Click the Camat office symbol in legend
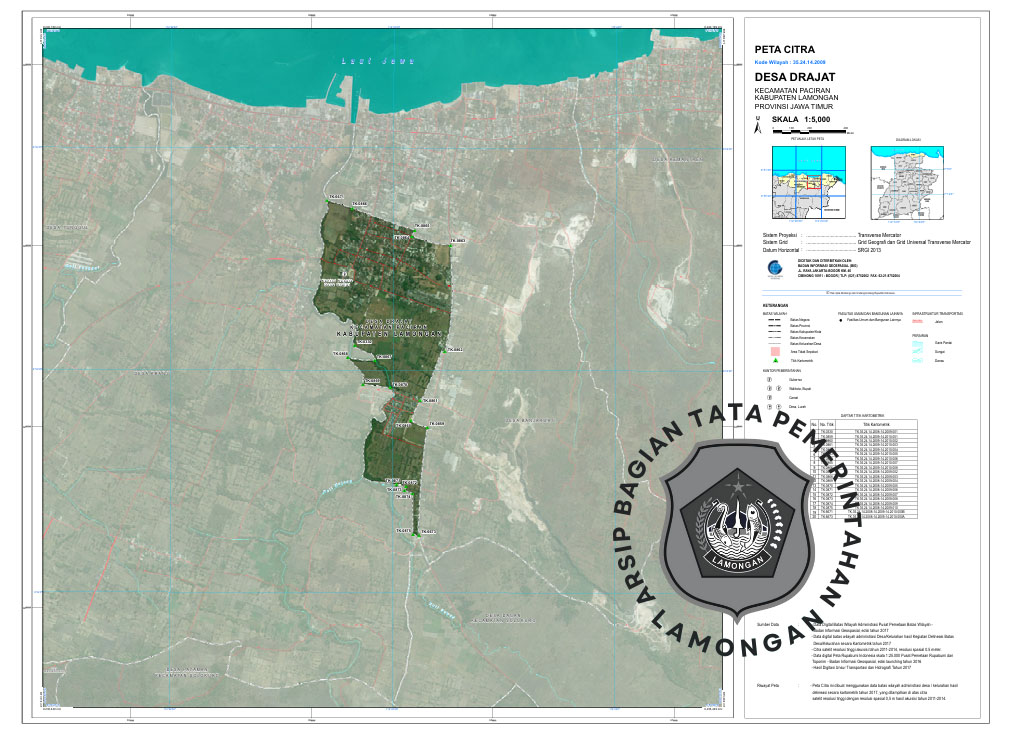 coord(769,397)
